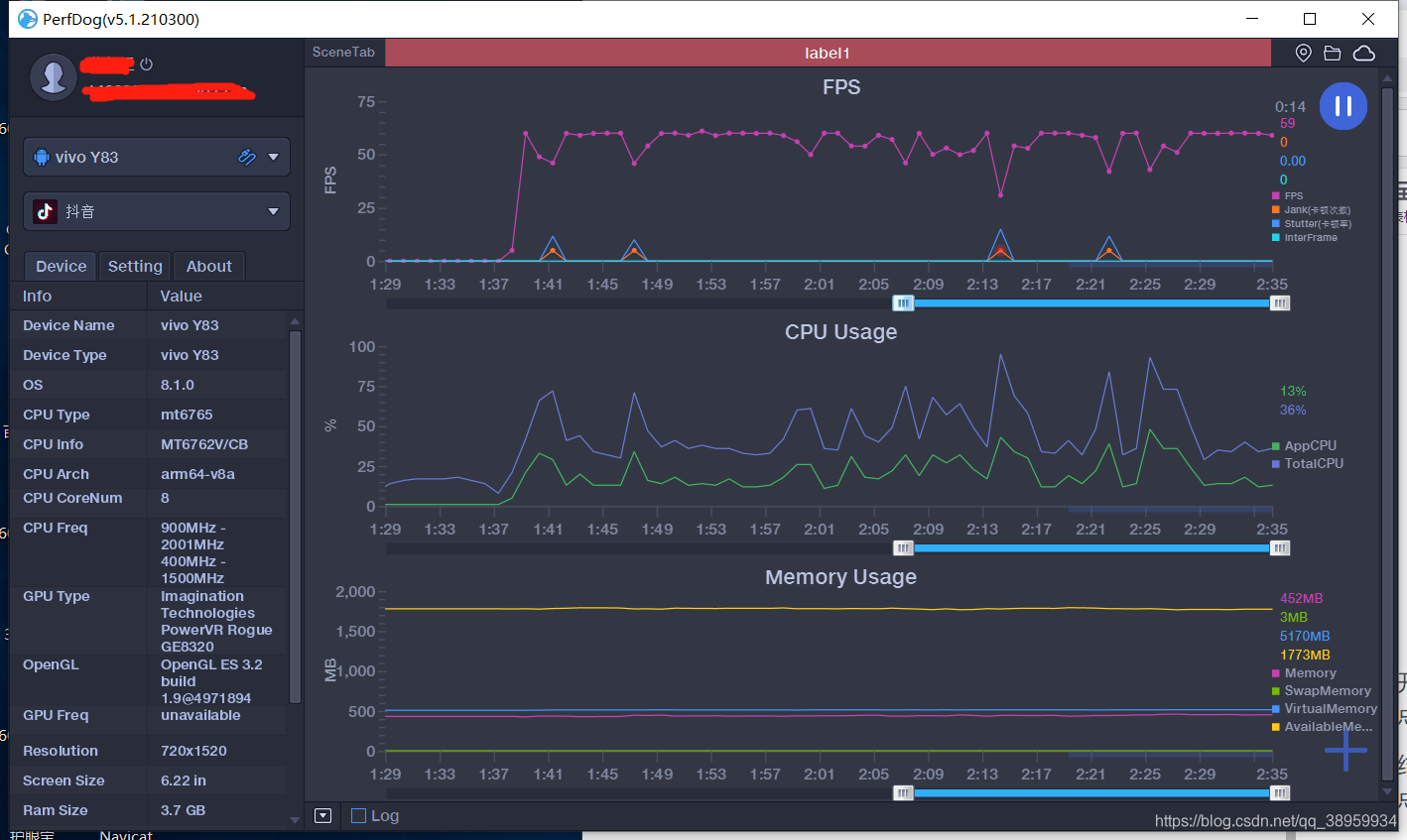Click the device info table scroll down arrow
Viewport: 1407px width, 840px height.
point(295,820)
